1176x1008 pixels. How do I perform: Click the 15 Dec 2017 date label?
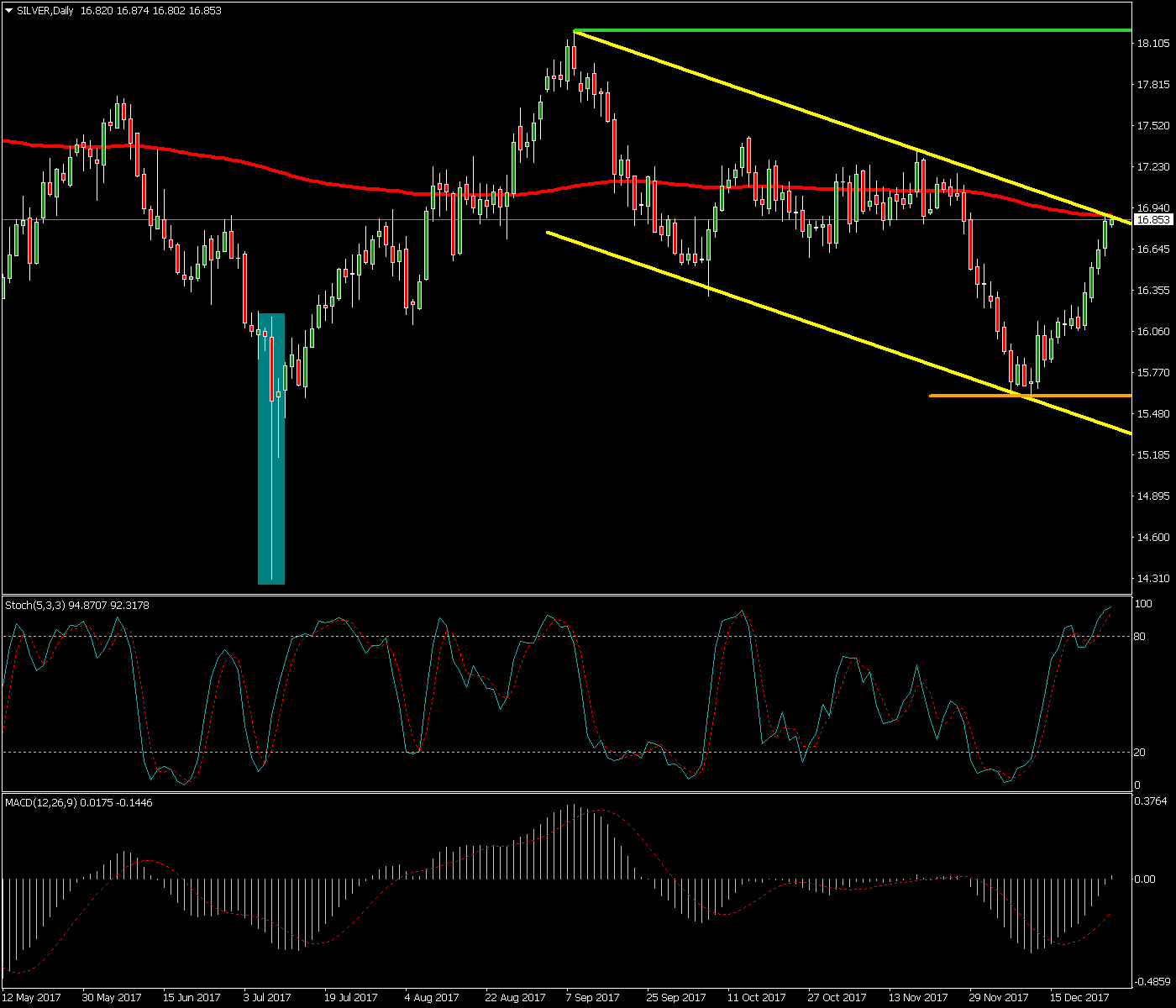coord(1079,997)
